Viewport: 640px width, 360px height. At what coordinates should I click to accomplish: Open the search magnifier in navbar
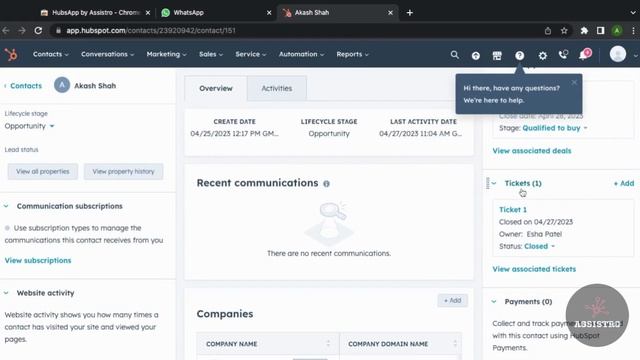[454, 55]
